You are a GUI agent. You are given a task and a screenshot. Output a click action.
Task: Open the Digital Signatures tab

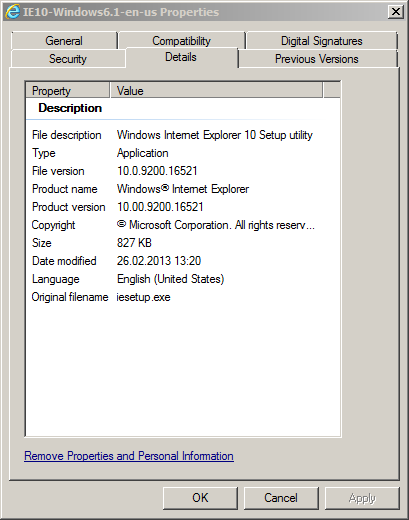coord(322,41)
